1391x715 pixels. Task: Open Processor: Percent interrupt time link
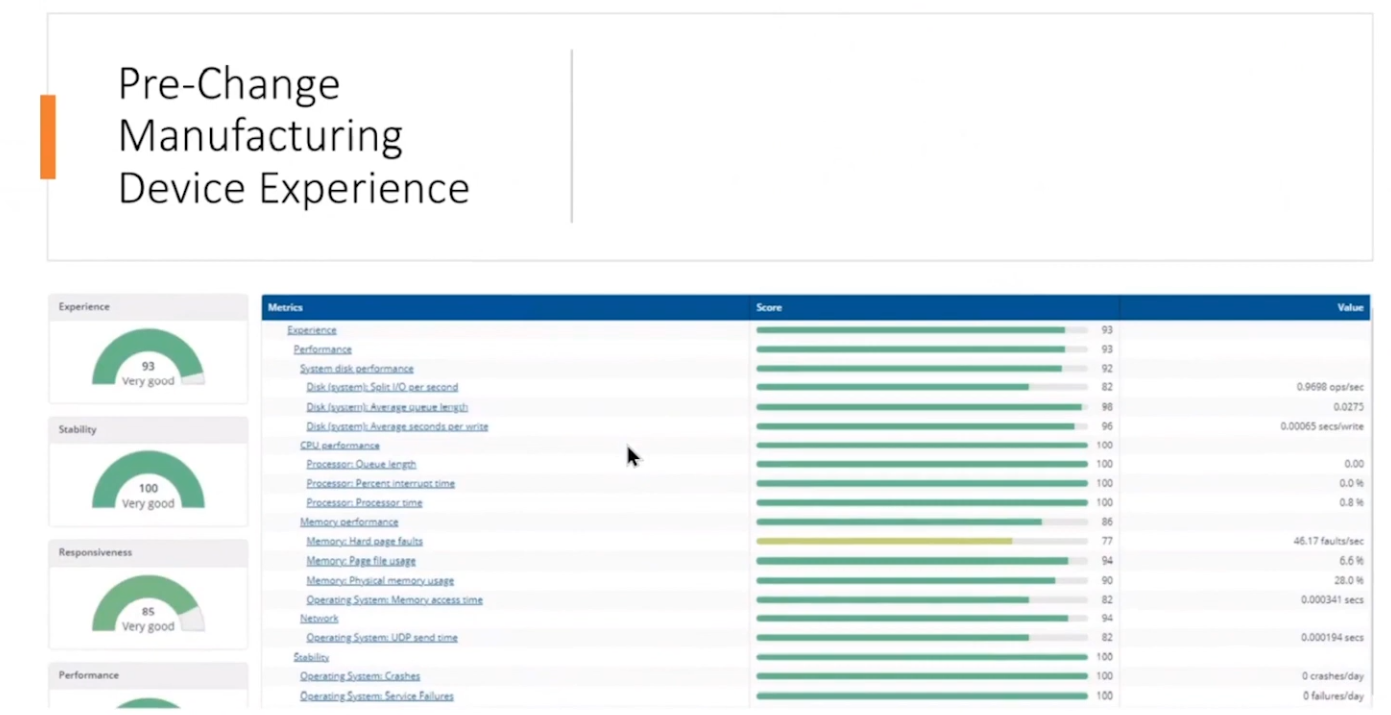[x=380, y=483]
